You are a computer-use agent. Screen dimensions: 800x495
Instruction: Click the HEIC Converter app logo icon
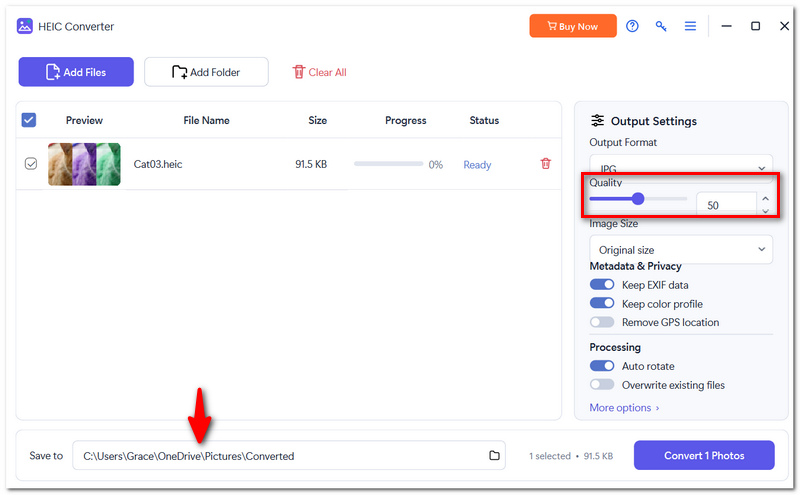(24, 26)
